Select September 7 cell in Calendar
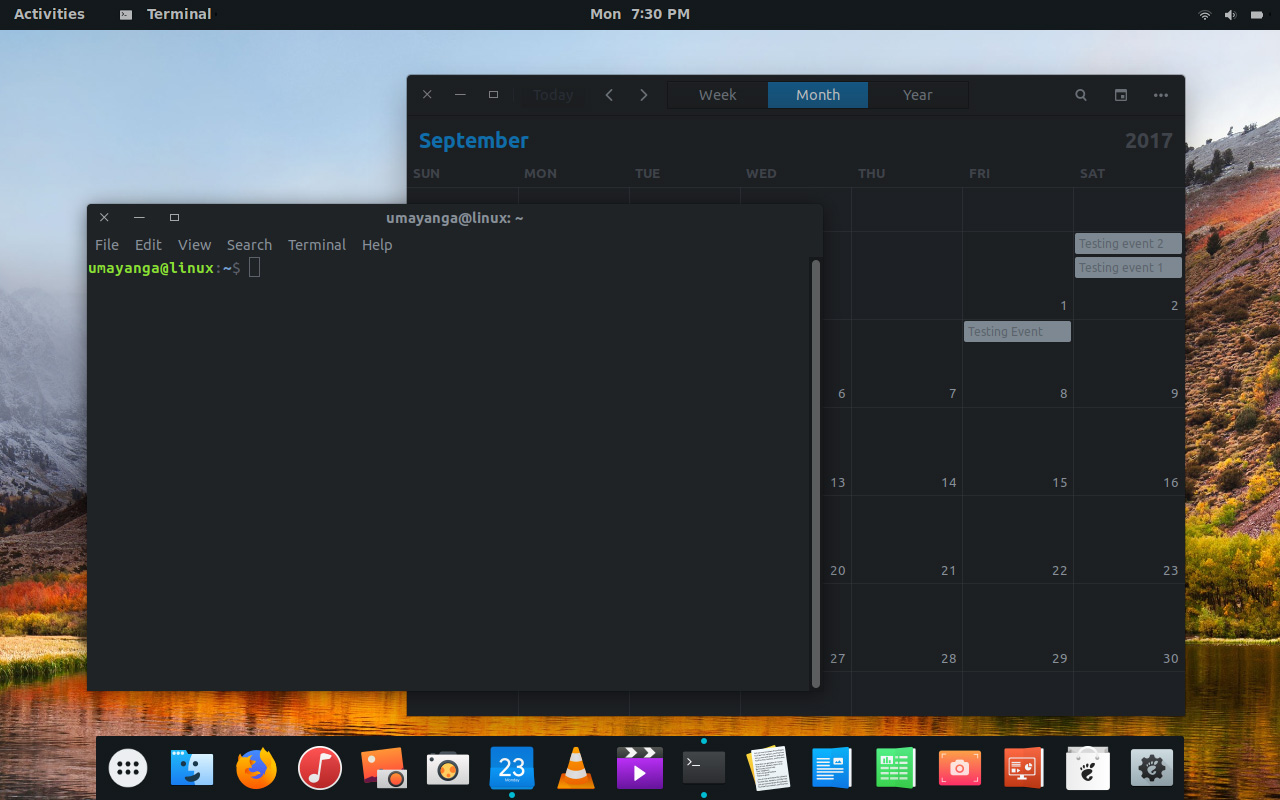Viewport: 1280px width, 800px height. (907, 363)
